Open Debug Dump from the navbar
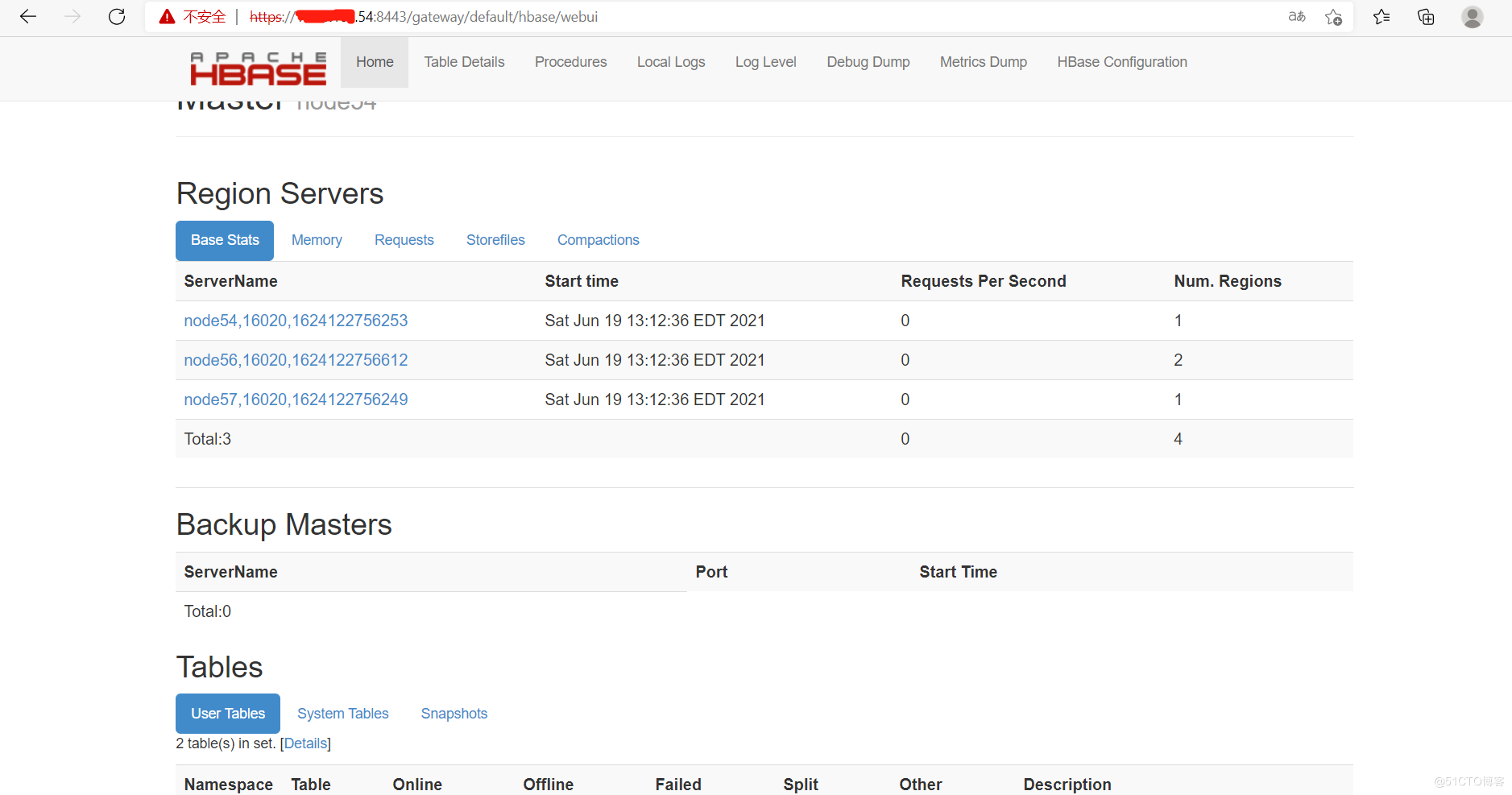The image size is (1512, 795). pyautogui.click(x=868, y=62)
